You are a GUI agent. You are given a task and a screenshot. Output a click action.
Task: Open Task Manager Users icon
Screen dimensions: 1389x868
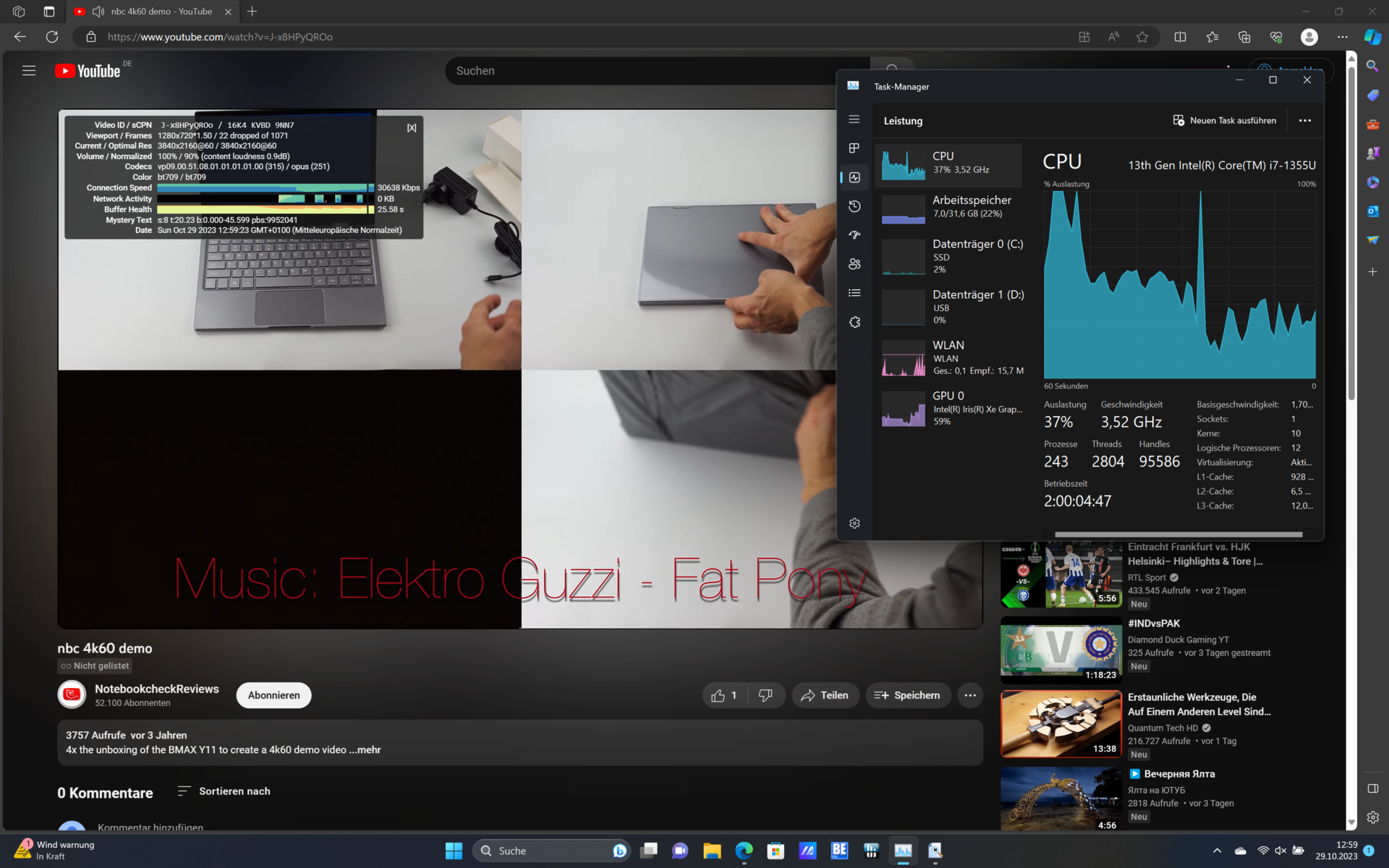pos(854,264)
